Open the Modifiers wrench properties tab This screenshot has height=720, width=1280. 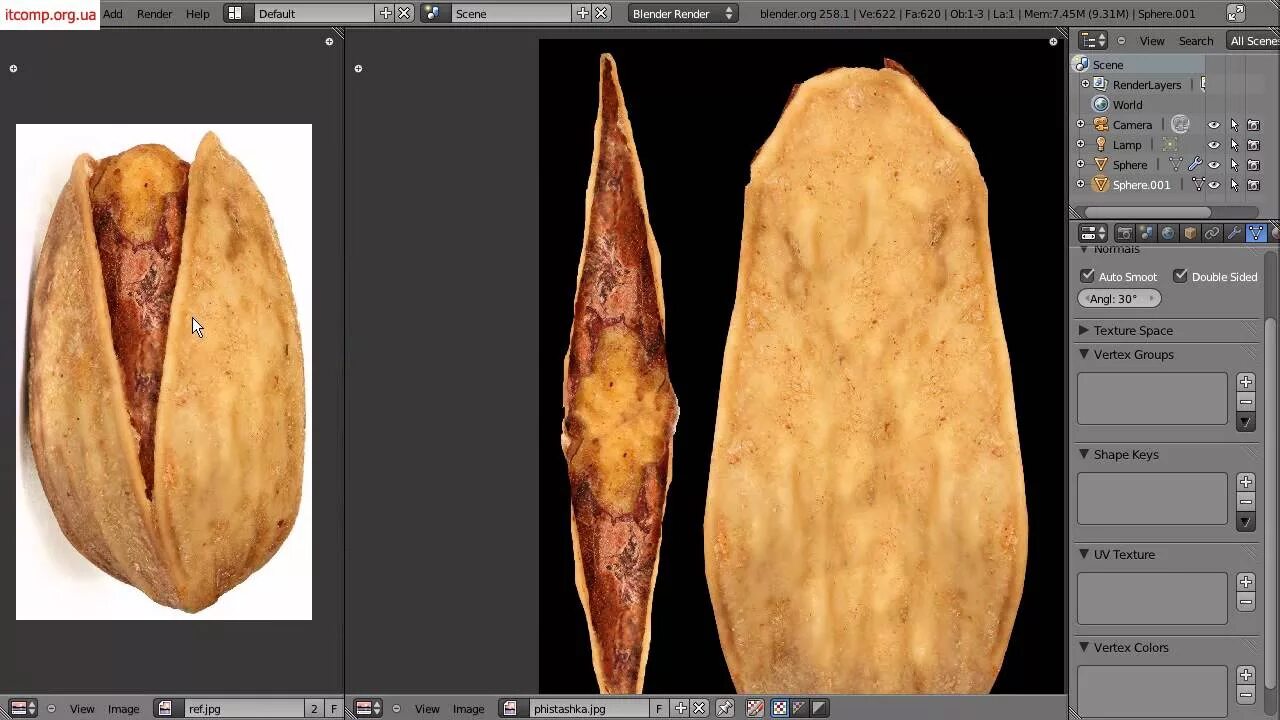click(x=1234, y=233)
